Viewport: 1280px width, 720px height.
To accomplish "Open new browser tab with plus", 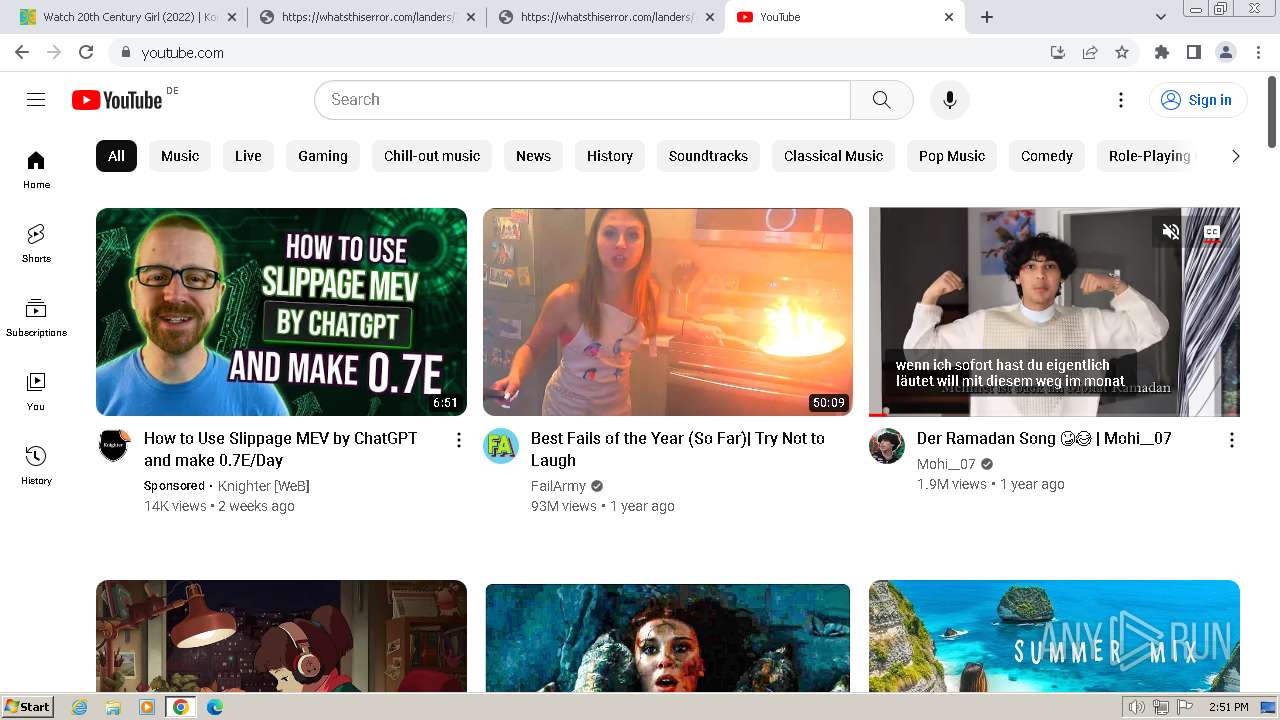I will [x=987, y=17].
